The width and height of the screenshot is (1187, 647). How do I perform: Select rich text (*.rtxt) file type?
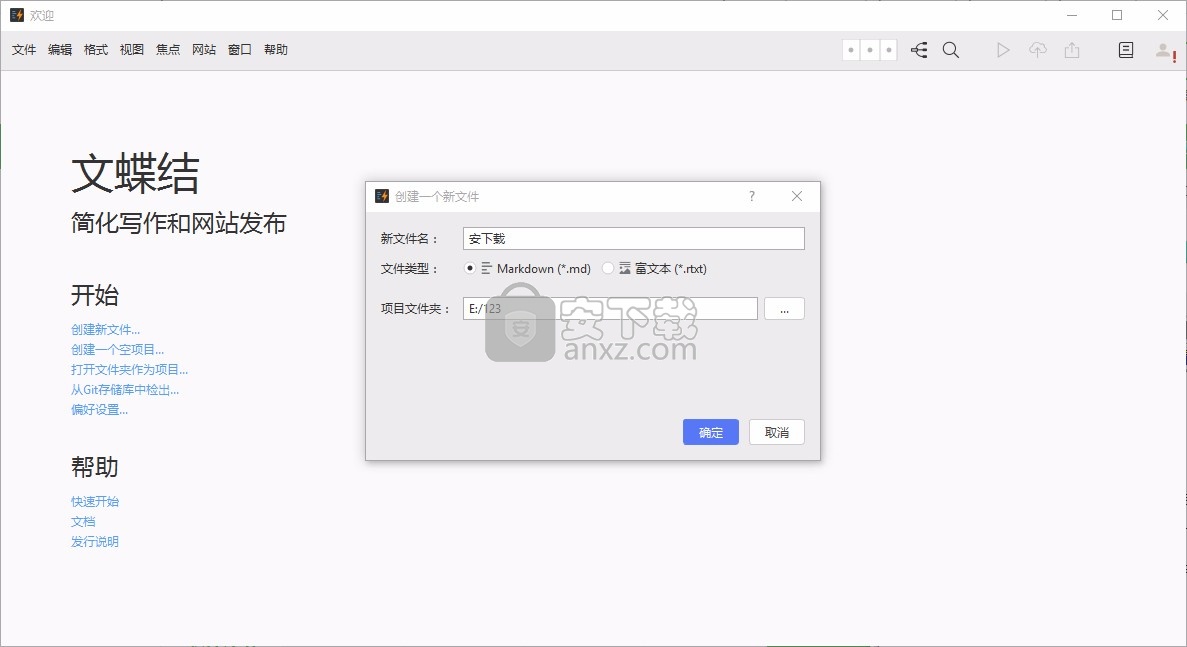click(608, 269)
